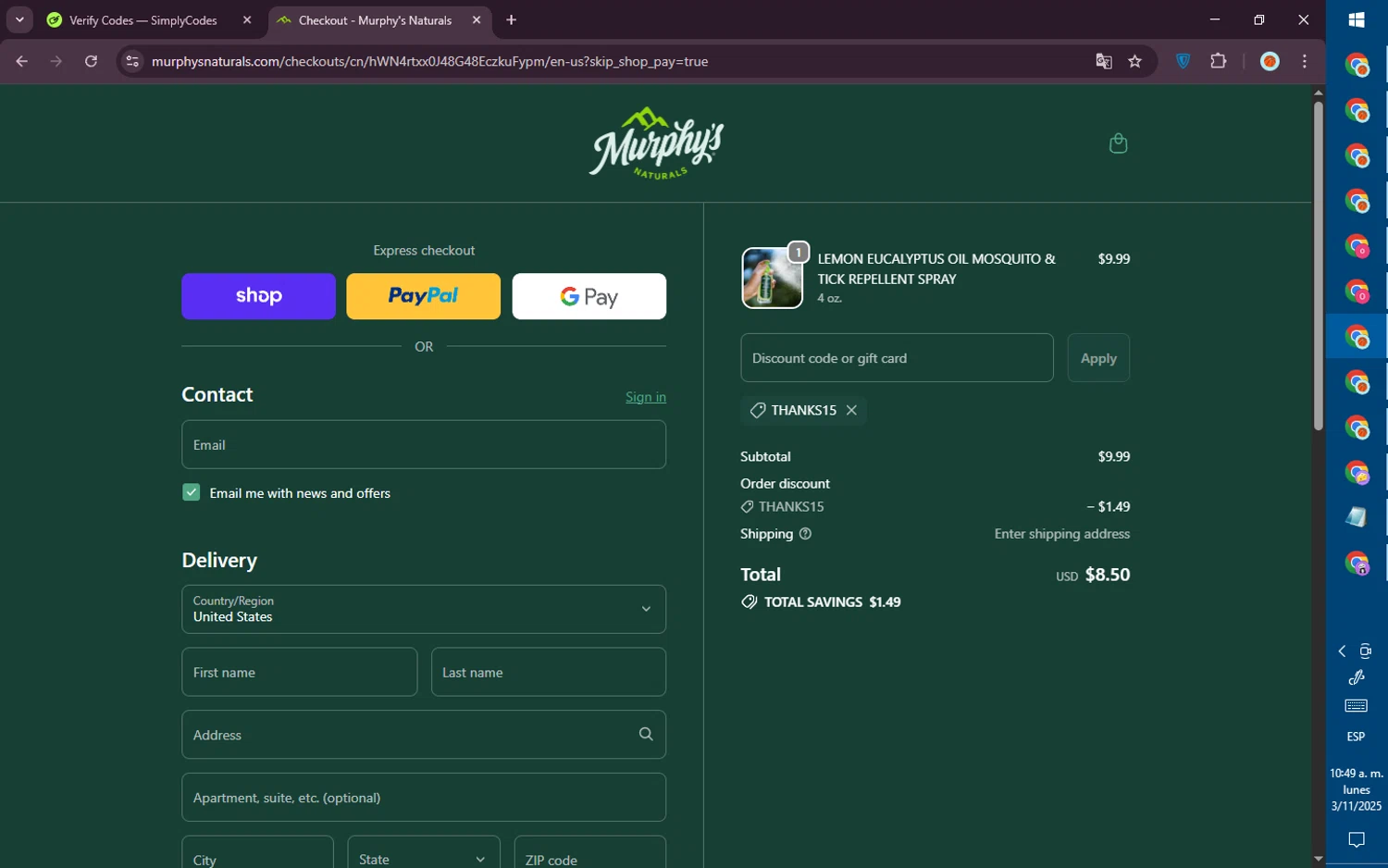The image size is (1388, 868).
Task: Click the tag icon on THANKS15 chip
Action: pyautogui.click(x=758, y=410)
